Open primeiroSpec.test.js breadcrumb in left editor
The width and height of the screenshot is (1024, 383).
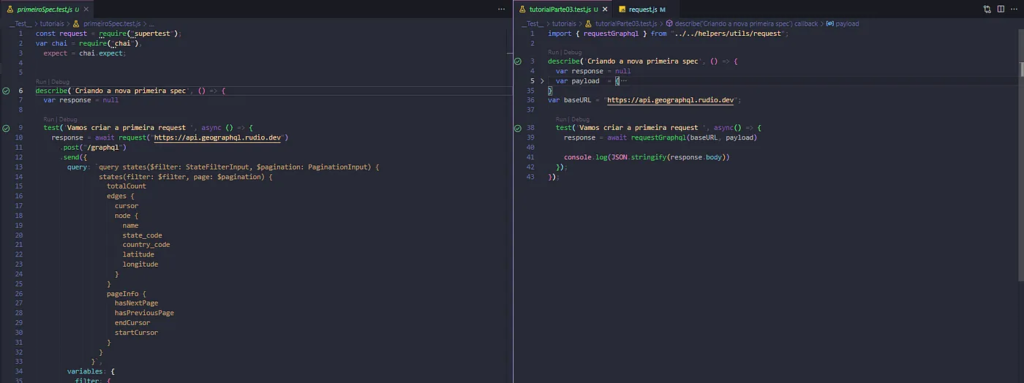(107, 24)
